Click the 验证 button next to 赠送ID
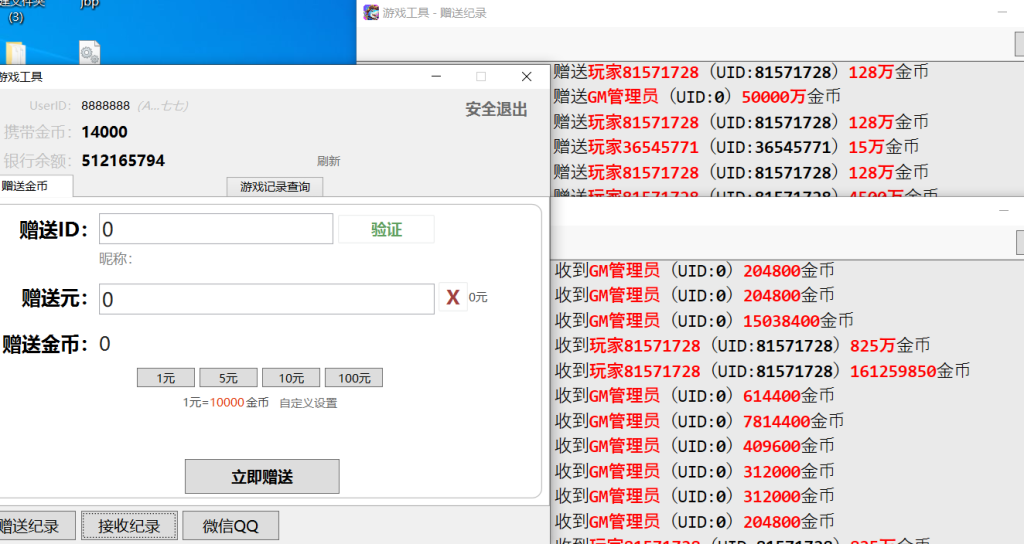The height and width of the screenshot is (544, 1024). [x=386, y=229]
